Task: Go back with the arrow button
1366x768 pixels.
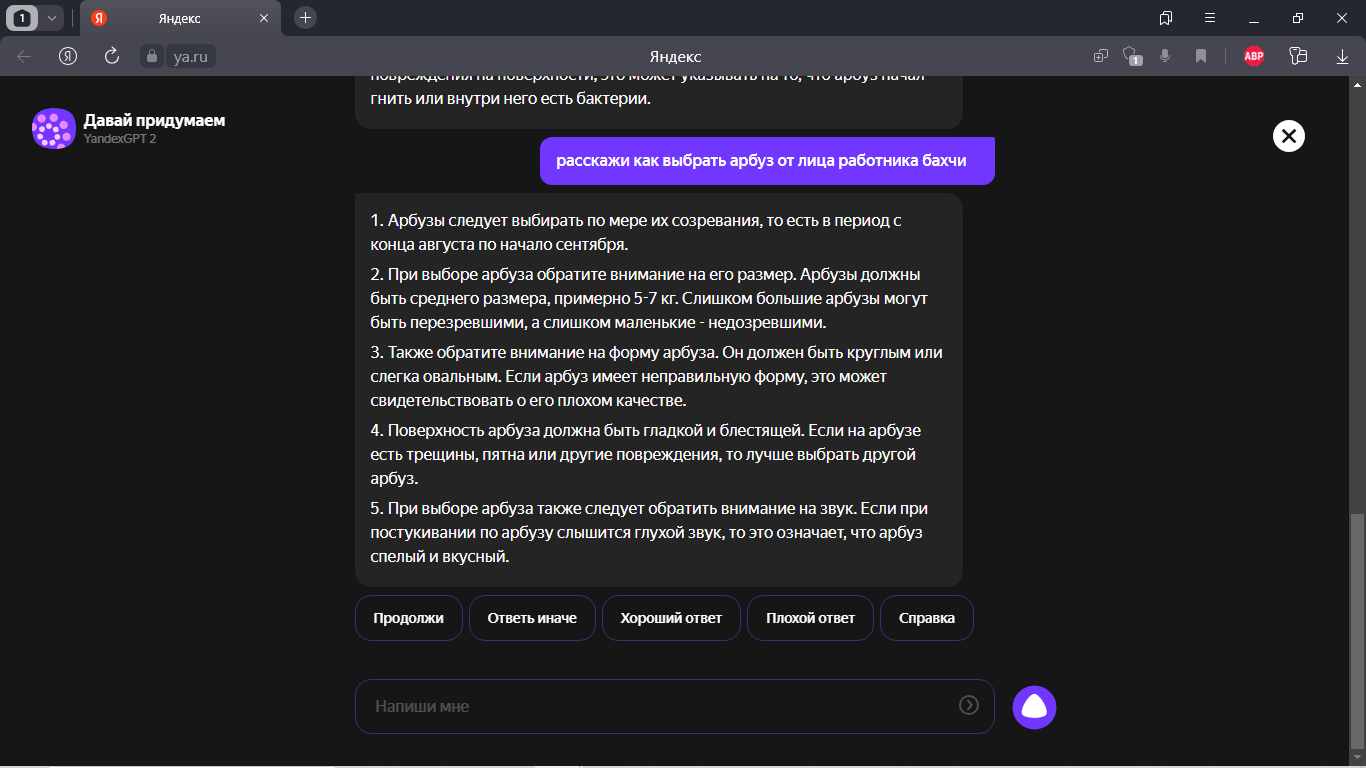Action: pos(24,56)
